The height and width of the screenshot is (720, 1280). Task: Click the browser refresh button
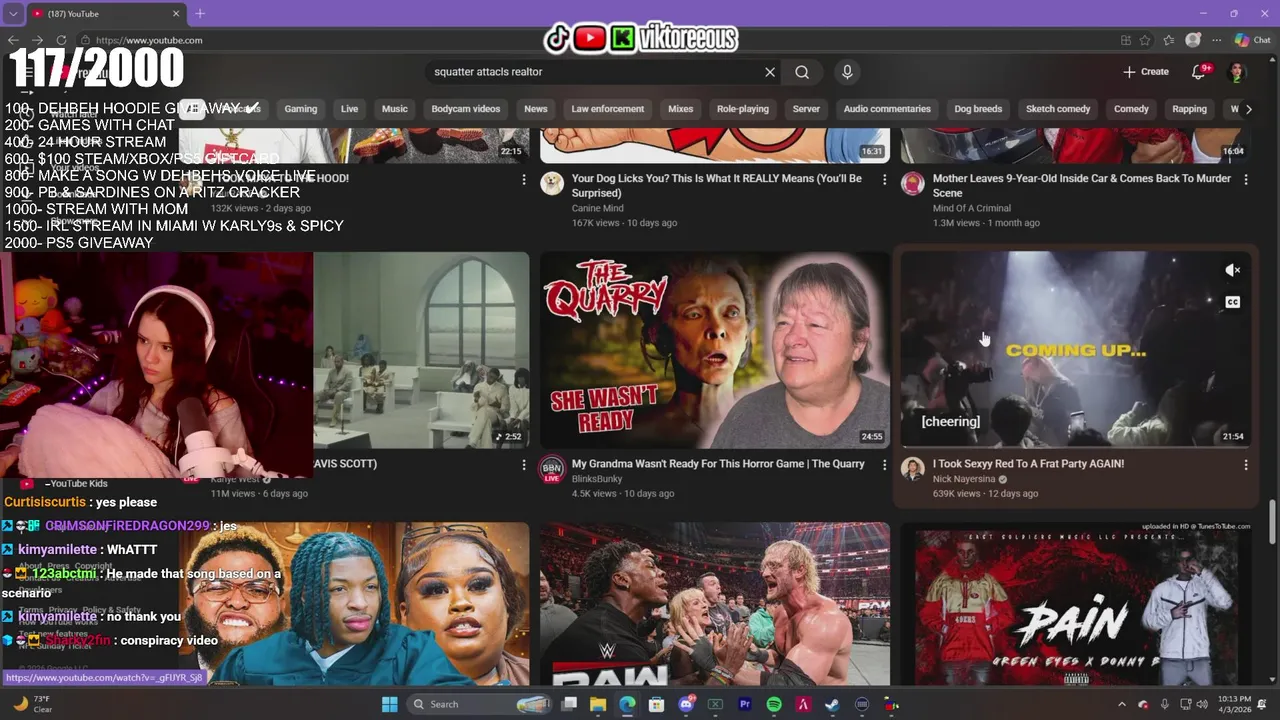[x=62, y=40]
